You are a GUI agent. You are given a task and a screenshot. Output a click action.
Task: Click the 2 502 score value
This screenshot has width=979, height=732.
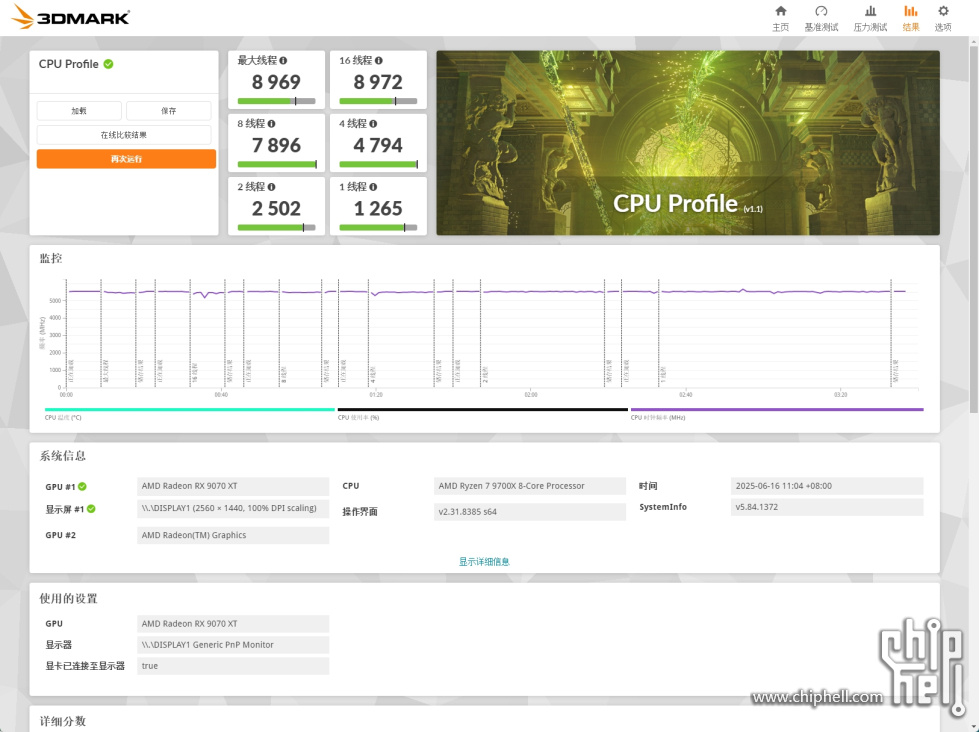[276, 208]
